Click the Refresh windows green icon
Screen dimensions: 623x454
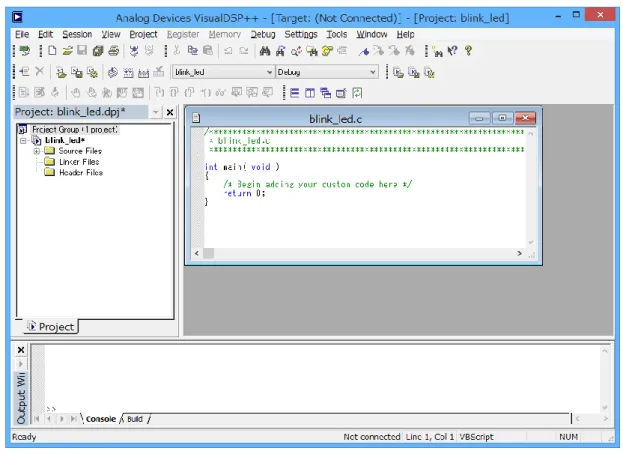[357, 93]
